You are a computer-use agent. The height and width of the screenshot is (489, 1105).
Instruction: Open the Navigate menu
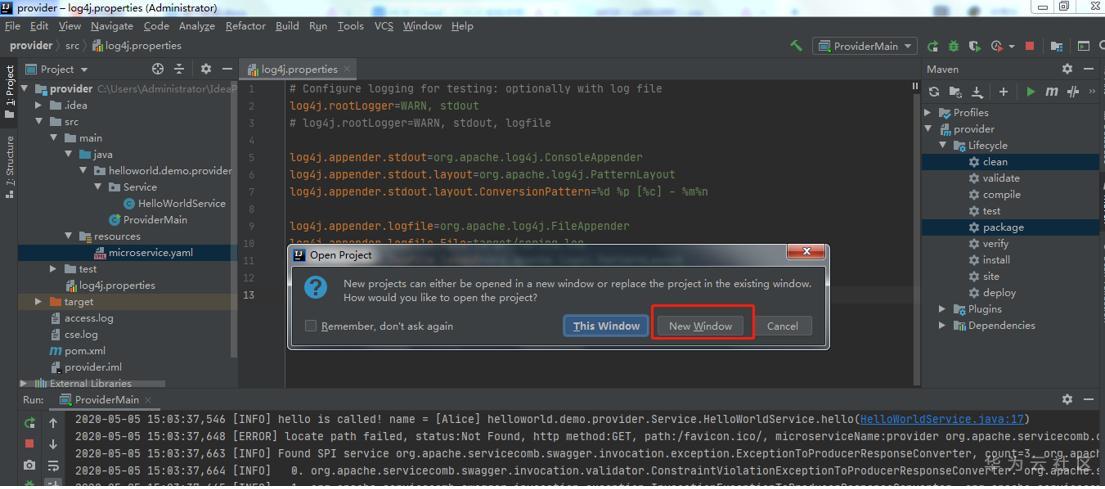(111, 26)
